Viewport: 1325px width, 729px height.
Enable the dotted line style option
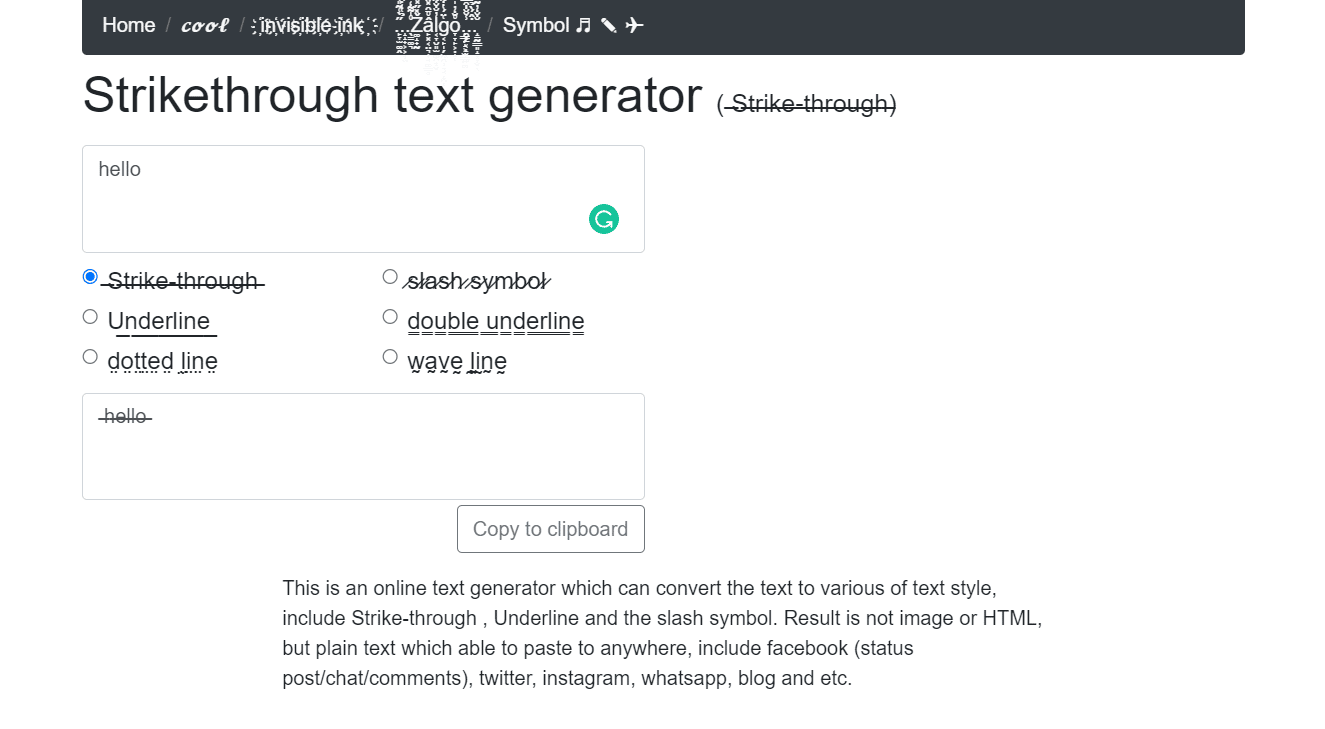pos(90,357)
